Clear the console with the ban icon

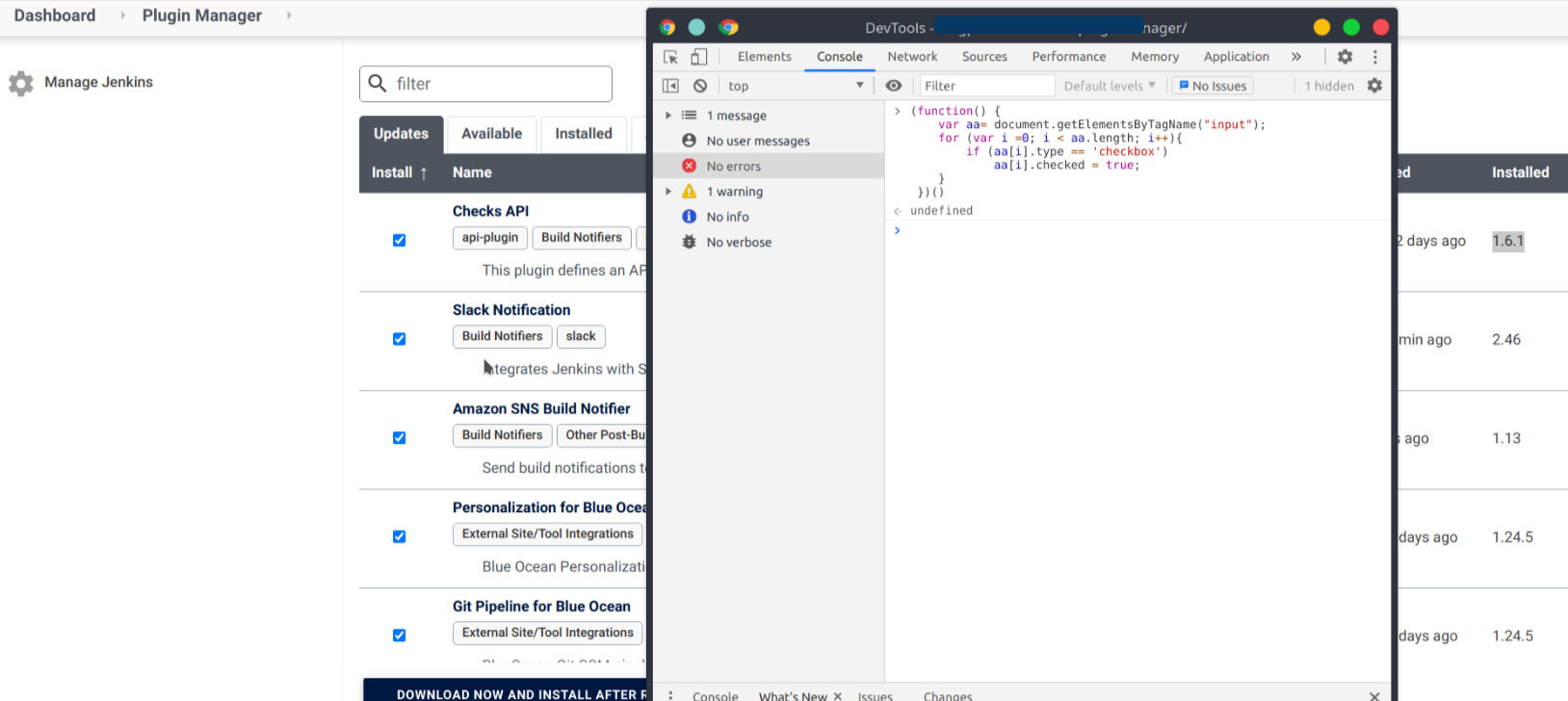pos(700,86)
